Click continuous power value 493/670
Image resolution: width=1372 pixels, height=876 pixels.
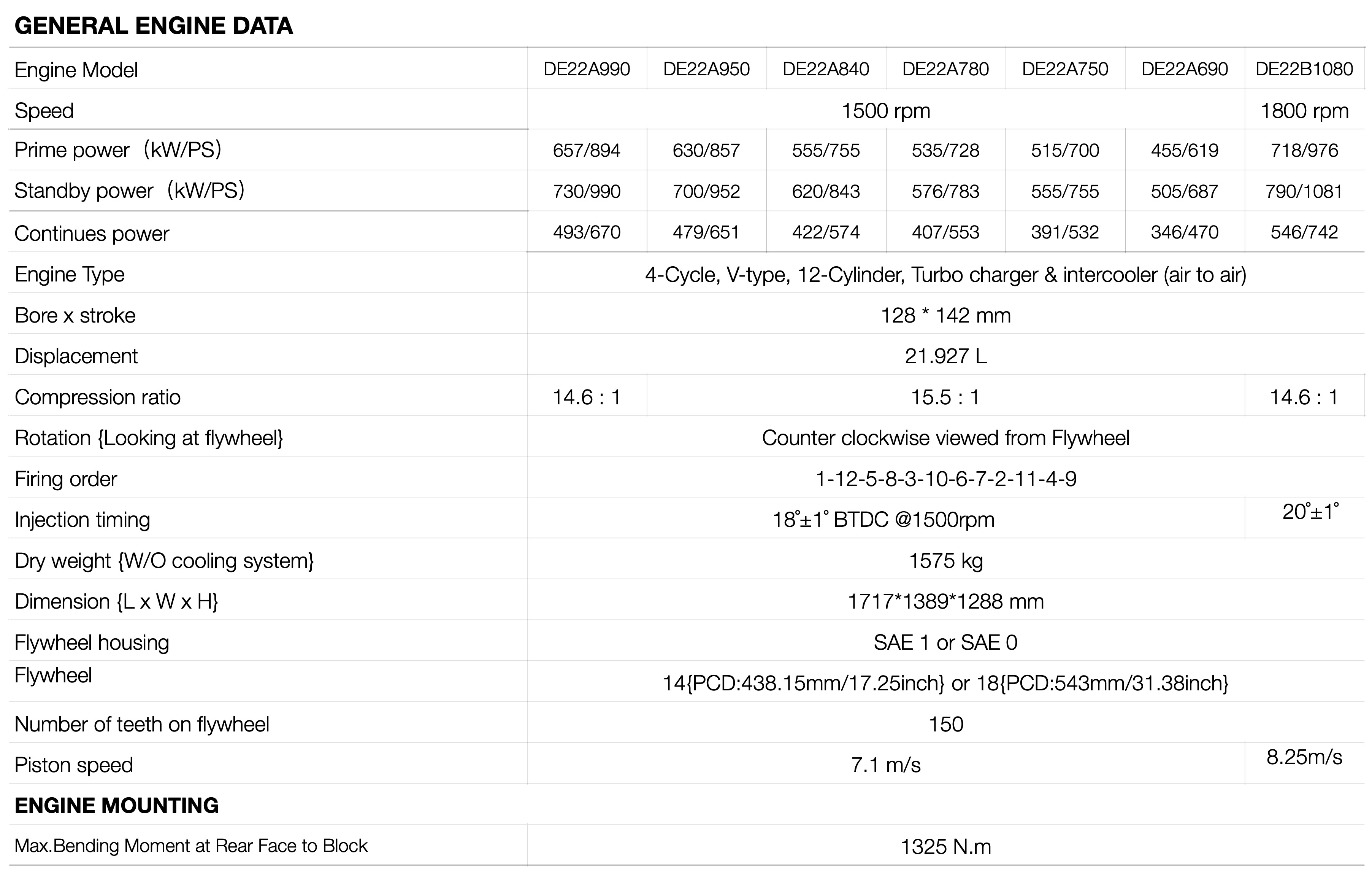[x=587, y=232]
